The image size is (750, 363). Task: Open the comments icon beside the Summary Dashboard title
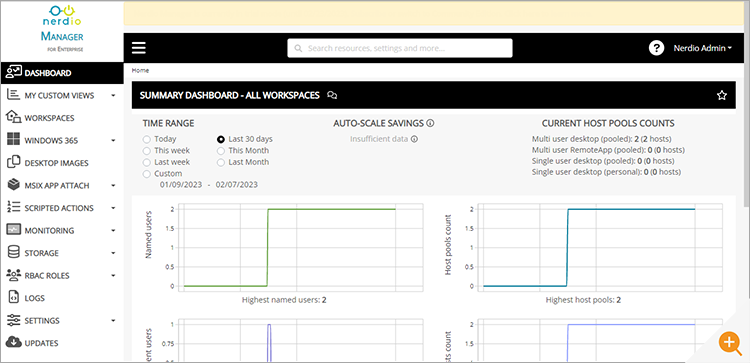(332, 95)
